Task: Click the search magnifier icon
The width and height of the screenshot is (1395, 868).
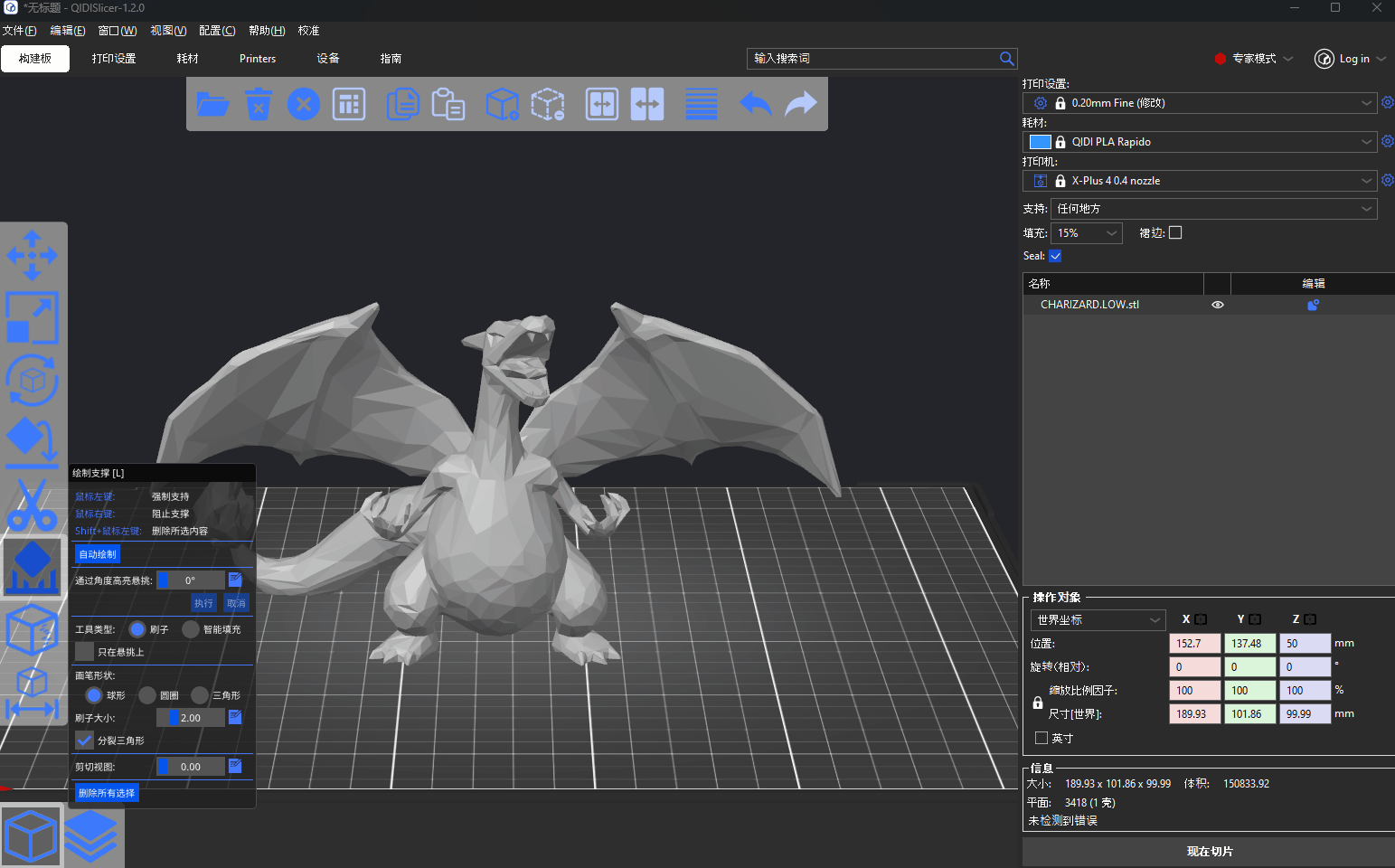Action: (x=1006, y=59)
